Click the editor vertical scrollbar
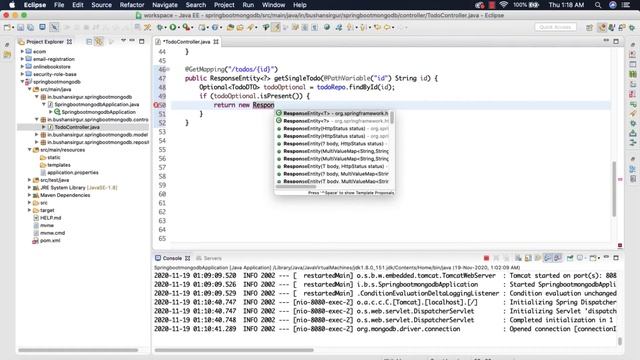This screenshot has height=360, width=640. tap(614, 189)
